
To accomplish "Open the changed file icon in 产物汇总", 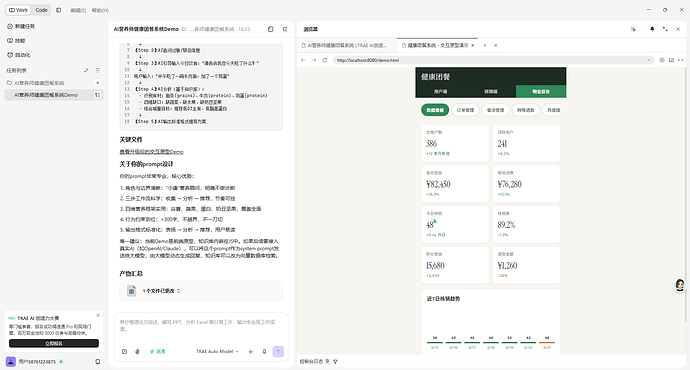I will 132,291.
